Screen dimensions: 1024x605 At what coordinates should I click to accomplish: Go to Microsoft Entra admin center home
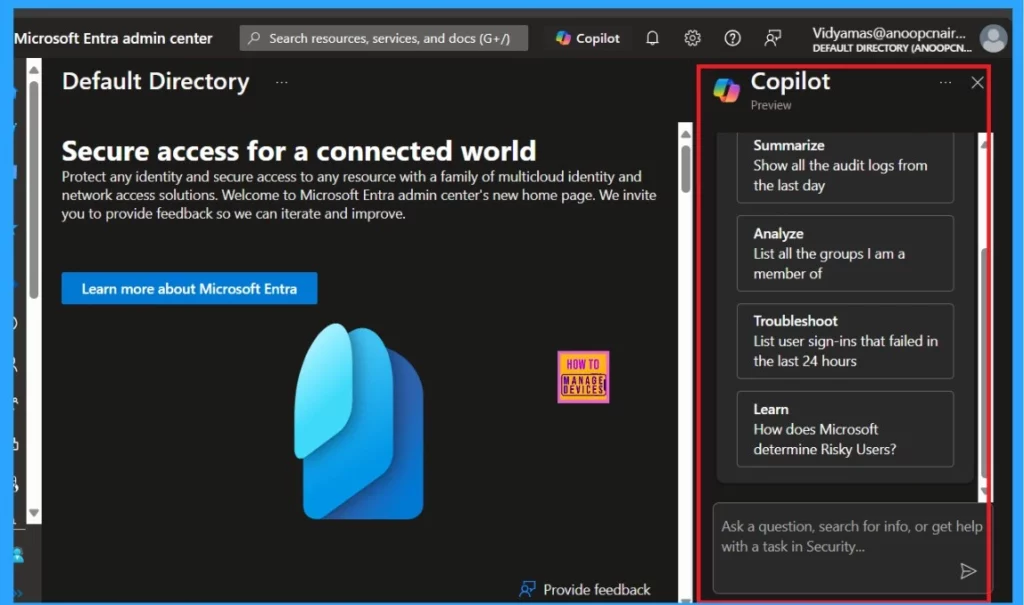tap(113, 39)
